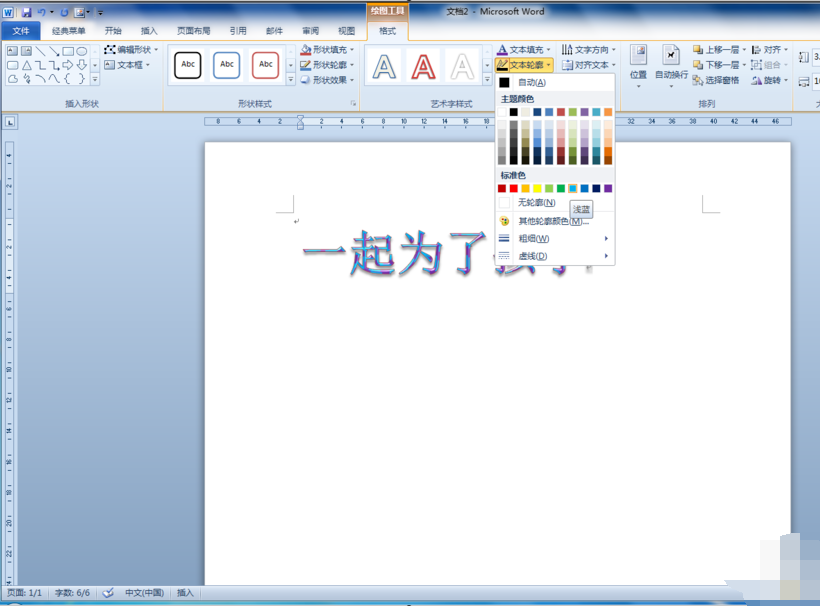The image size is (820, 606).
Task: Open the 文件 File tab
Action: 21,31
